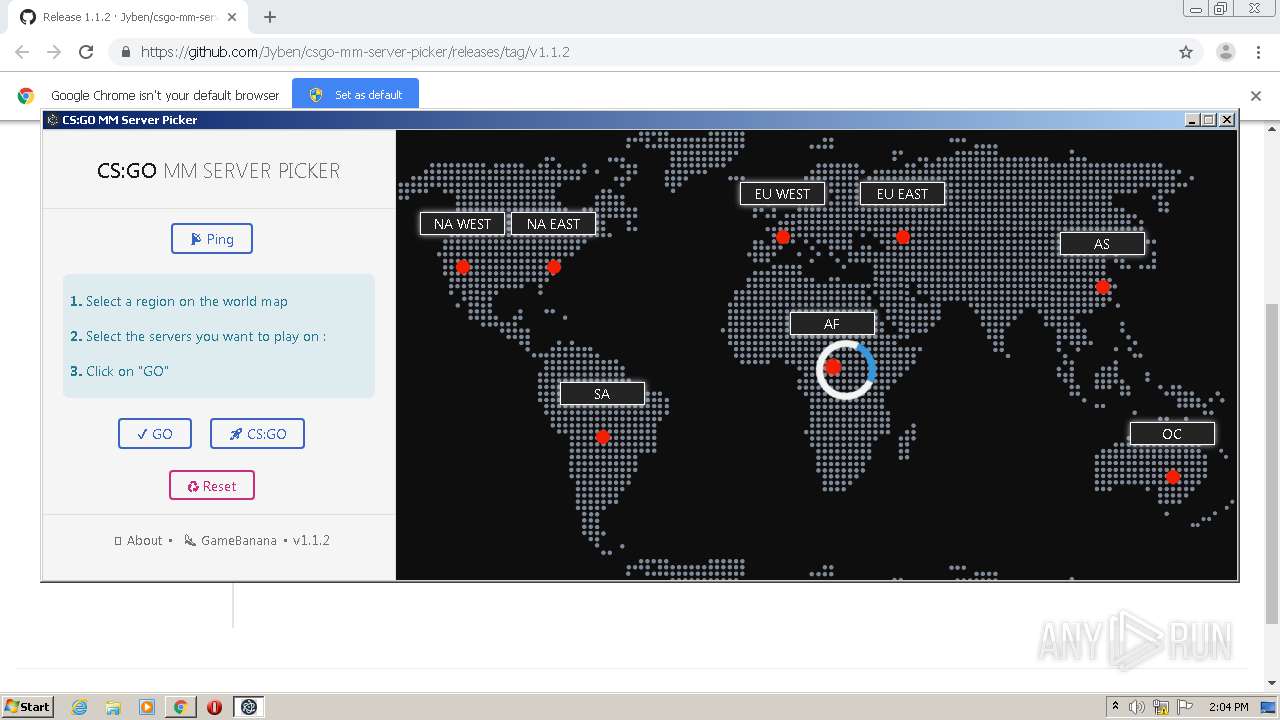1280x720 pixels.
Task: Click the red dot under AS
Action: 1103,287
